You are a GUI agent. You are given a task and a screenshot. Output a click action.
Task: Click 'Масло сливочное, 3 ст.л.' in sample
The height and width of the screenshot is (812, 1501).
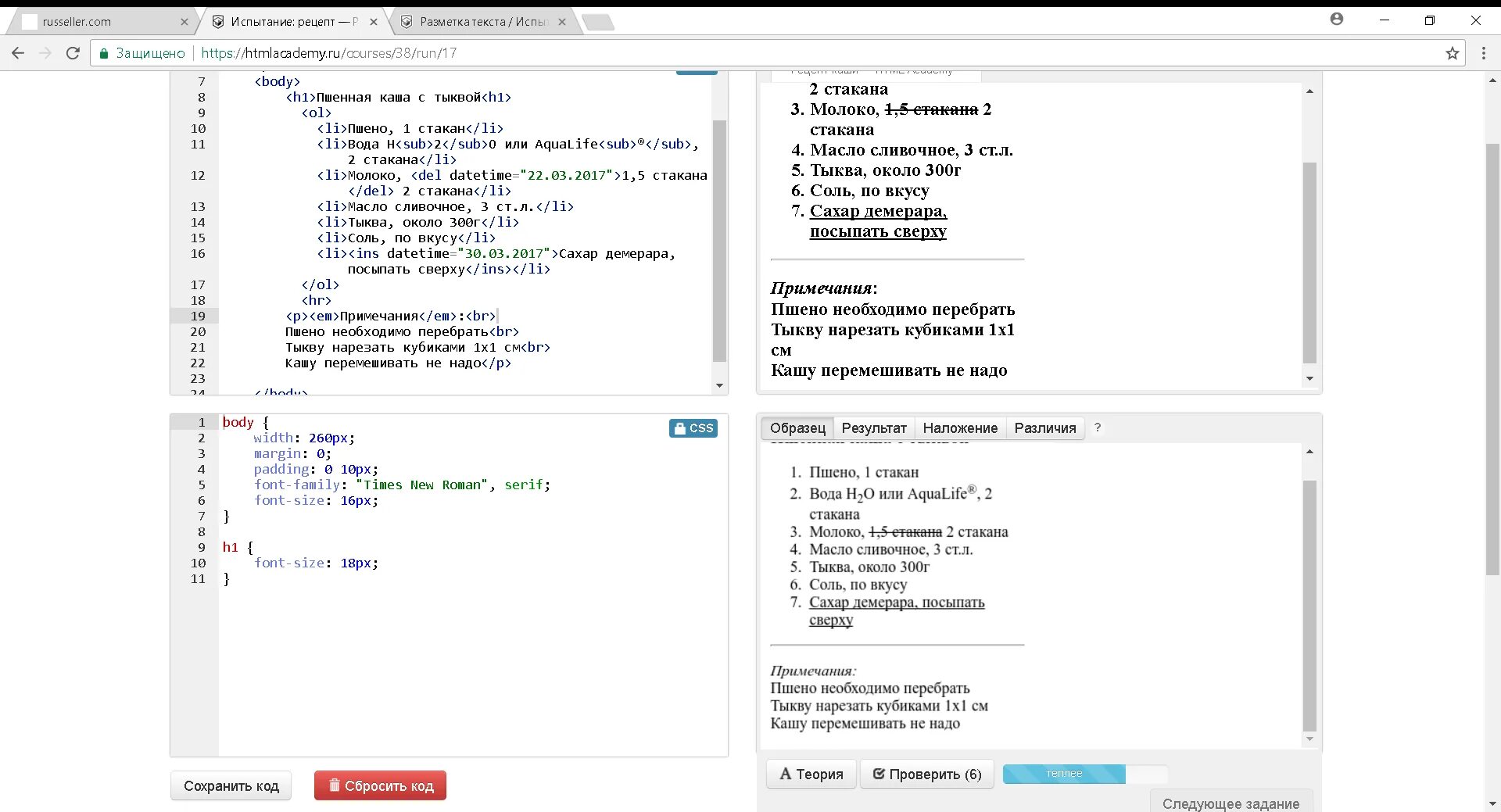[890, 549]
